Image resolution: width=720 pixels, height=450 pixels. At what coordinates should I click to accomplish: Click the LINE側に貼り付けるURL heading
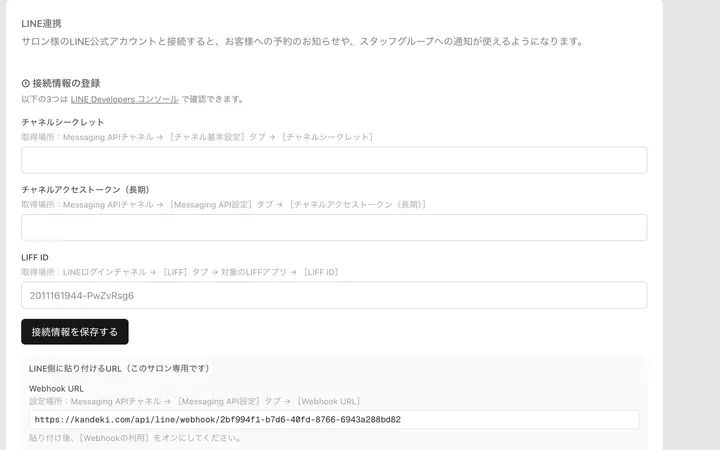coord(119,369)
